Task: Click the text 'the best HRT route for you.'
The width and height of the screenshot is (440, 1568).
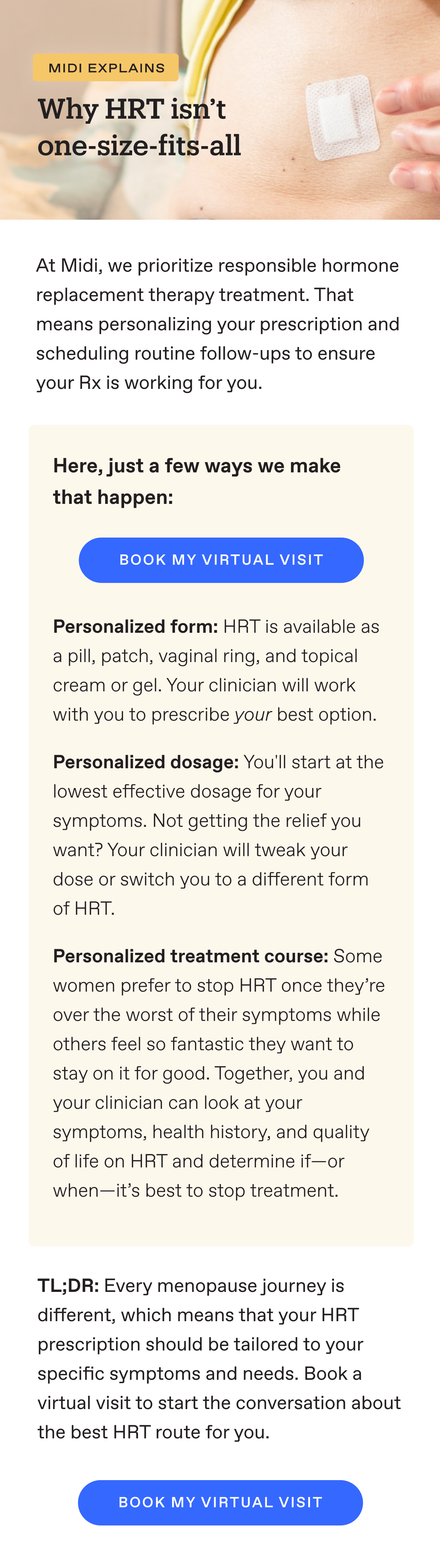Action: point(153,1432)
